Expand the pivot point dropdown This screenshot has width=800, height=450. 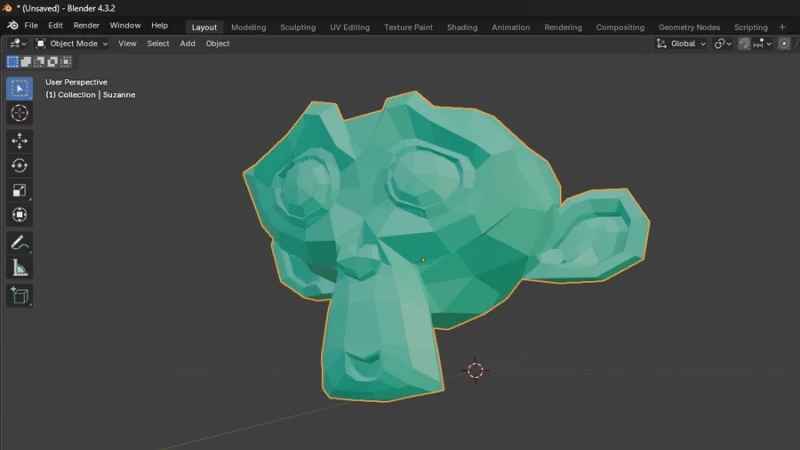coord(723,43)
